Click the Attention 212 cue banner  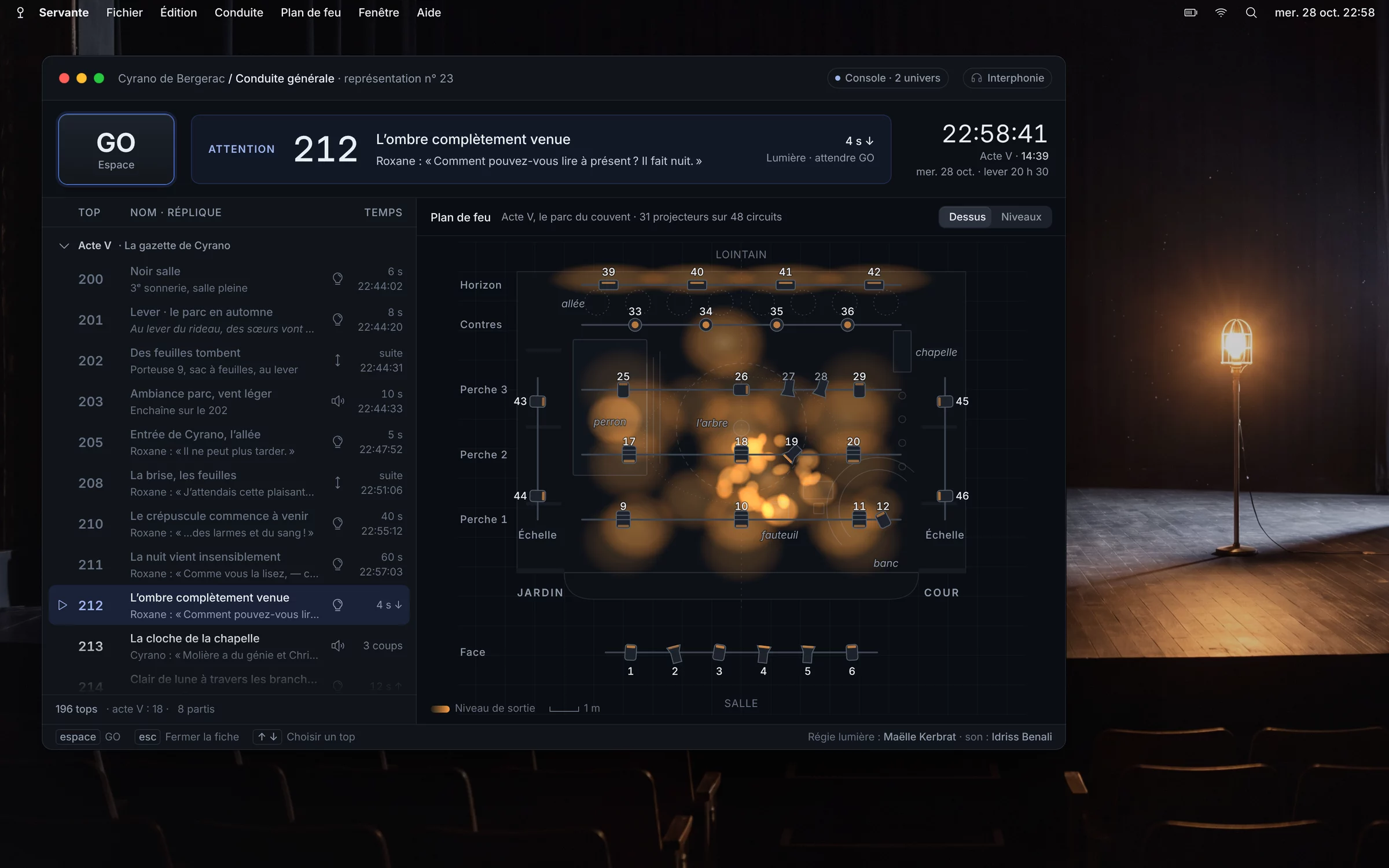541,149
